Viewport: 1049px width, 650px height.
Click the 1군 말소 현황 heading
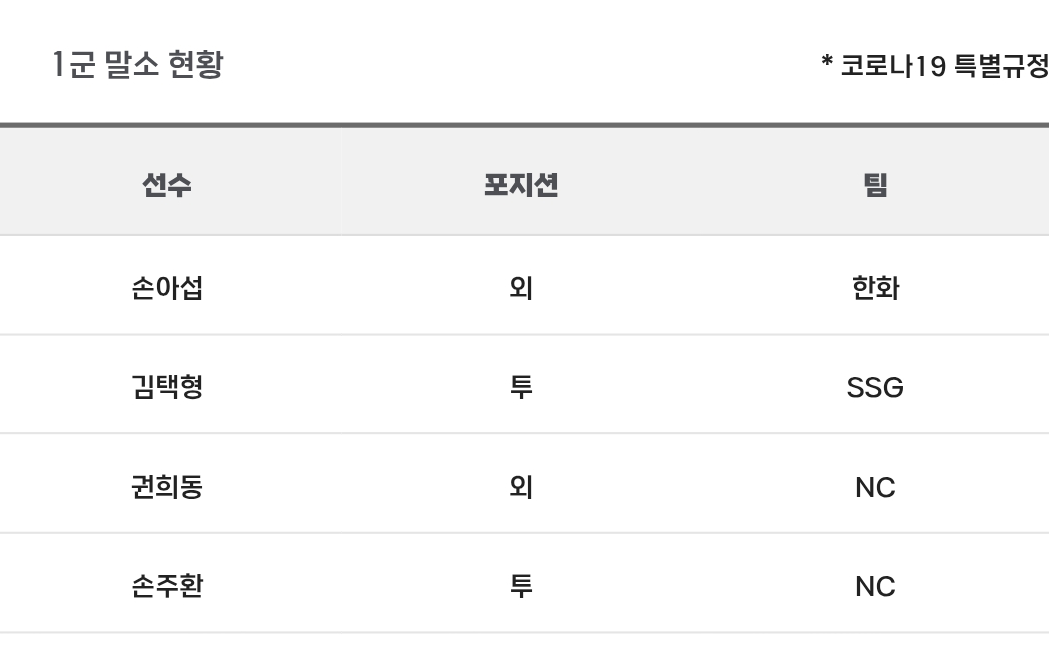[x=138, y=64]
